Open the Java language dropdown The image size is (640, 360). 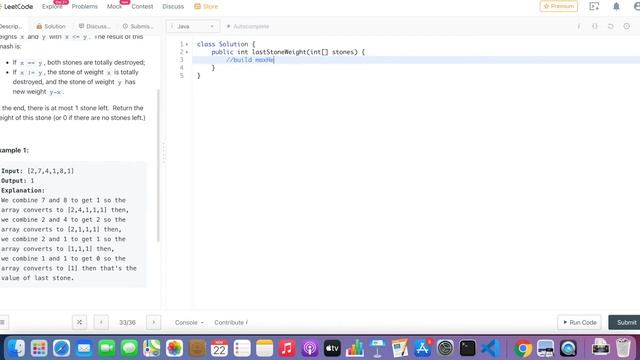coord(193,26)
